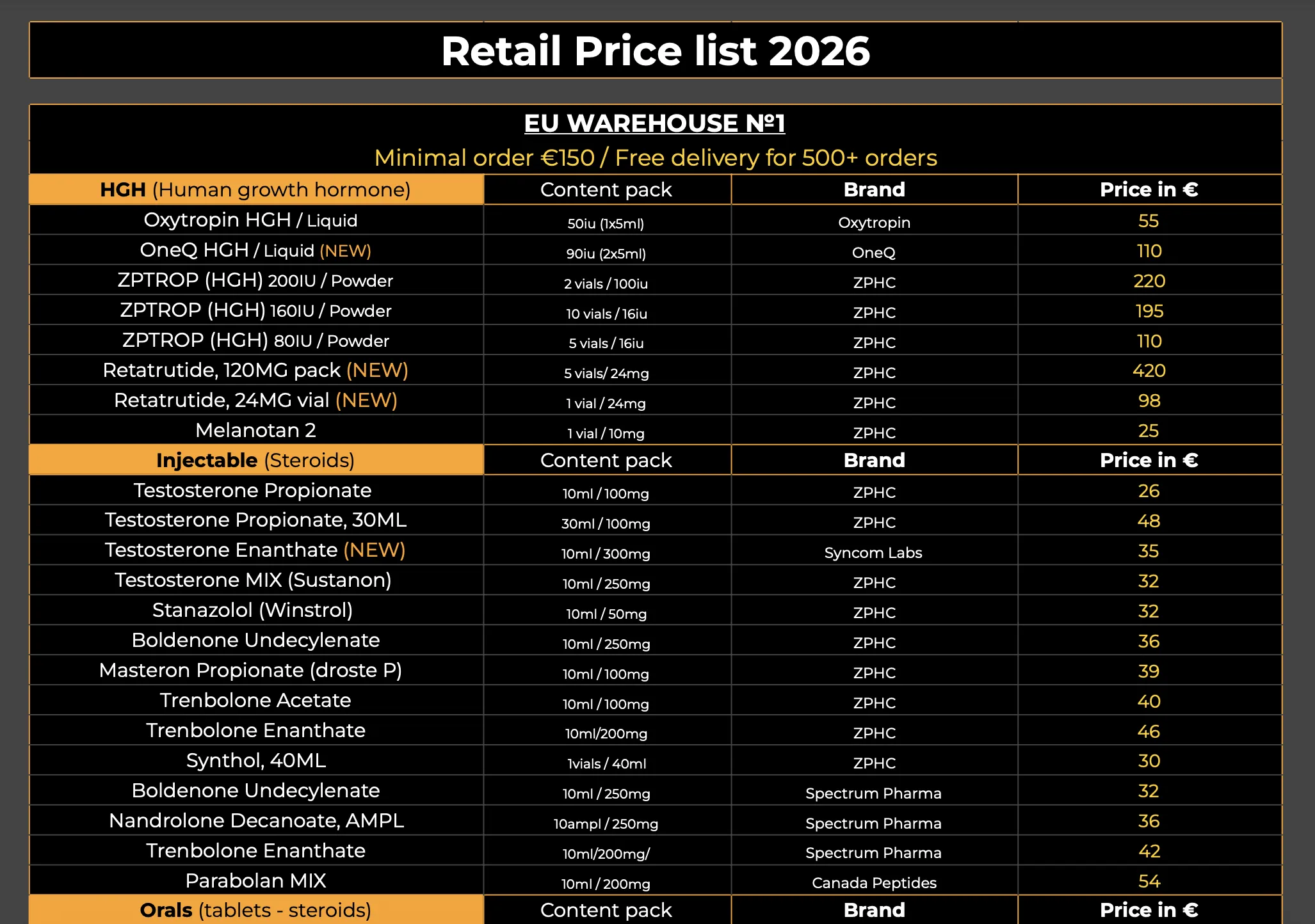The height and width of the screenshot is (924, 1315).
Task: Click the price '420' for Retatrutide pack
Action: (1149, 370)
